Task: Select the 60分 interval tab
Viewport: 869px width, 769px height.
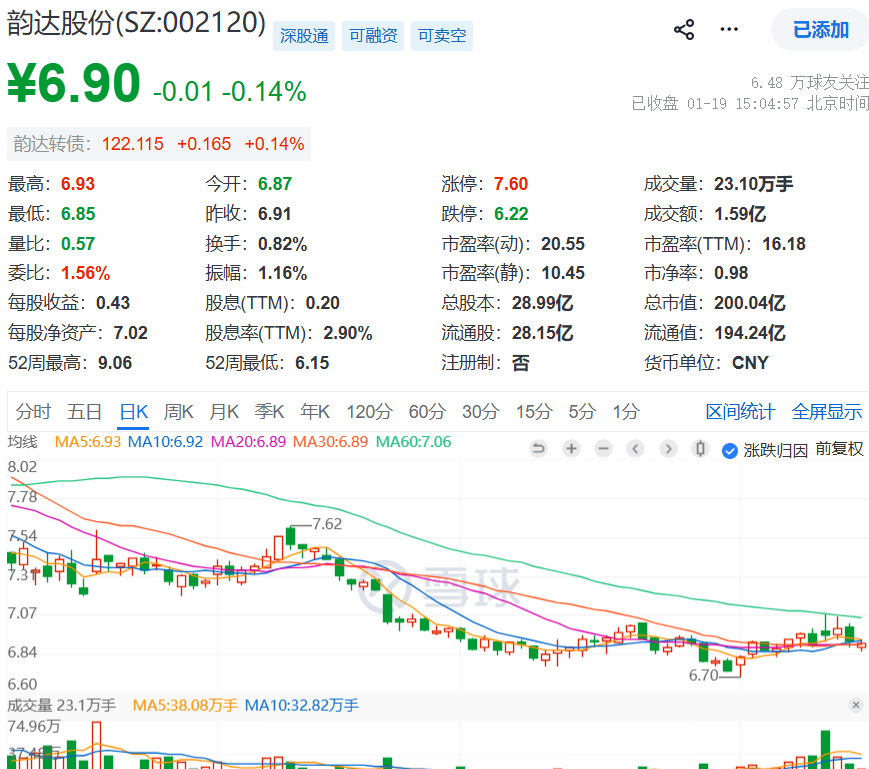Action: [x=427, y=412]
